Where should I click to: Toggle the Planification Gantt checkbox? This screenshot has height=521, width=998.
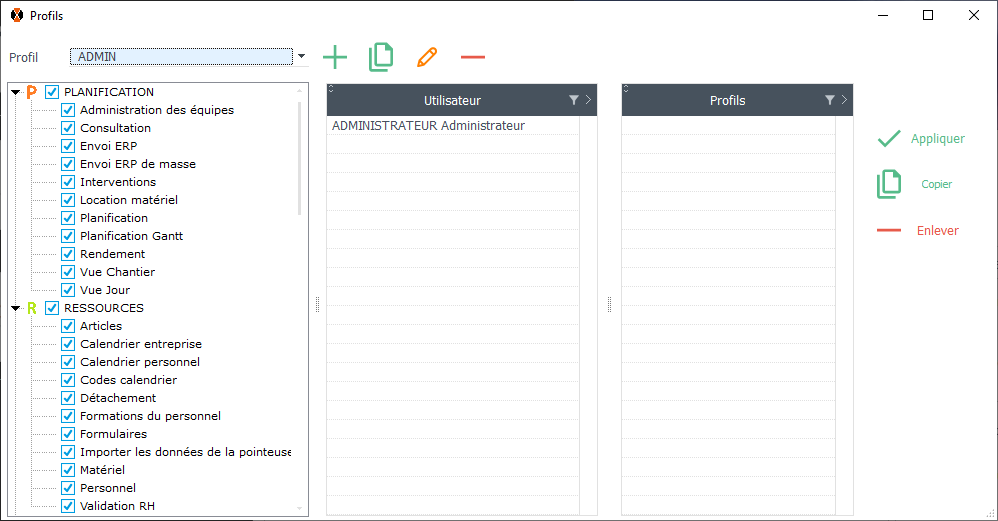coord(68,236)
